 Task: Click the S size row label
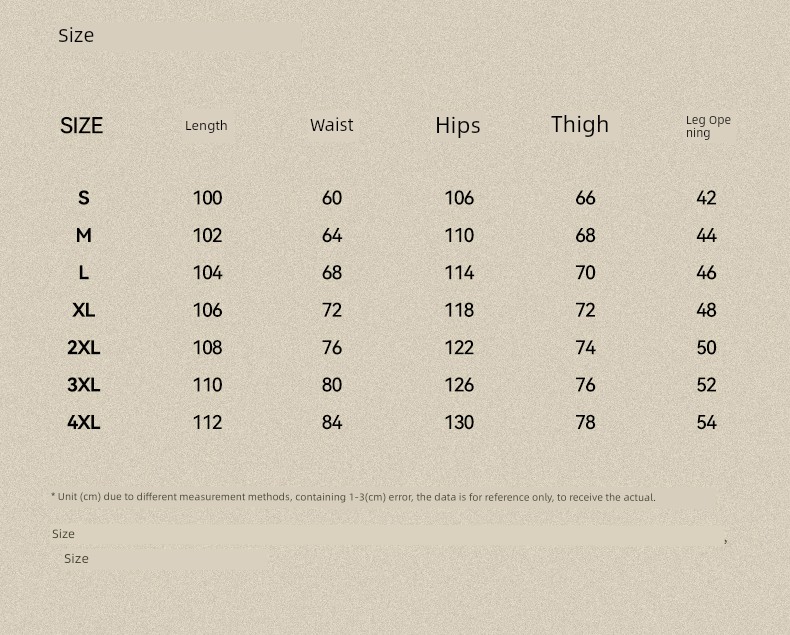coord(84,198)
